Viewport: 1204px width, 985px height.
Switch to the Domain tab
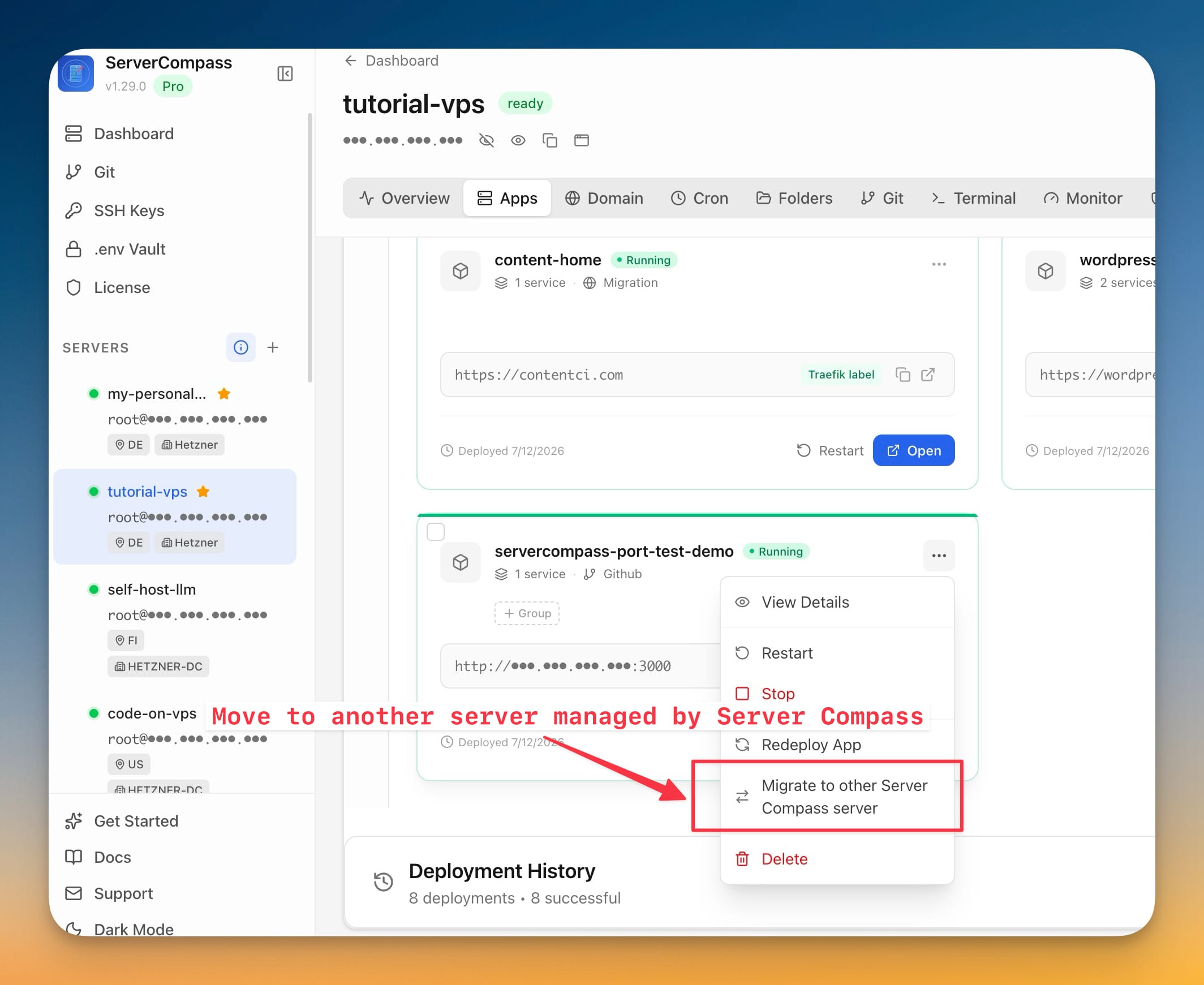[604, 199]
